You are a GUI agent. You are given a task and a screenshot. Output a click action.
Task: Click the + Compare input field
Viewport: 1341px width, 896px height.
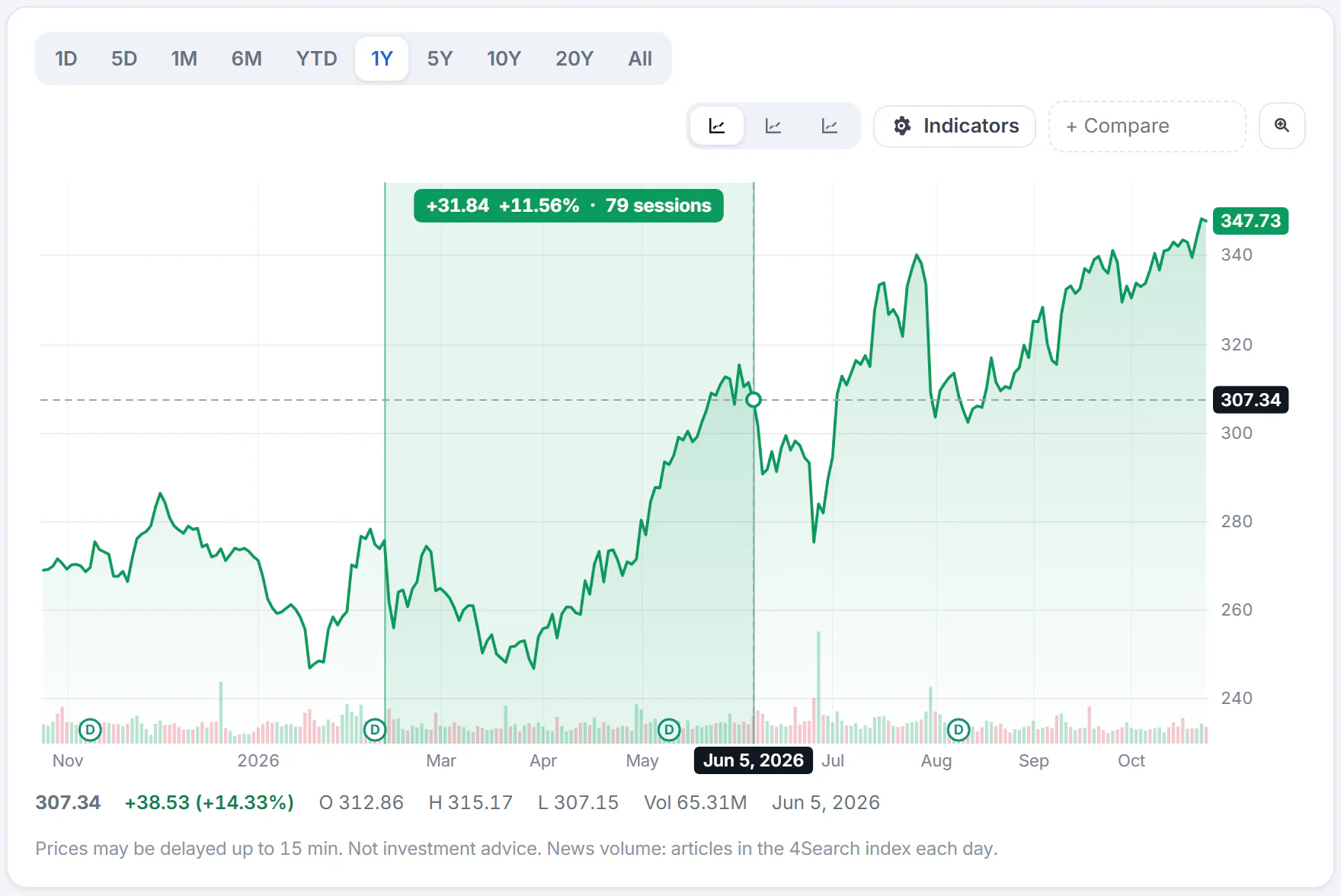click(1147, 126)
